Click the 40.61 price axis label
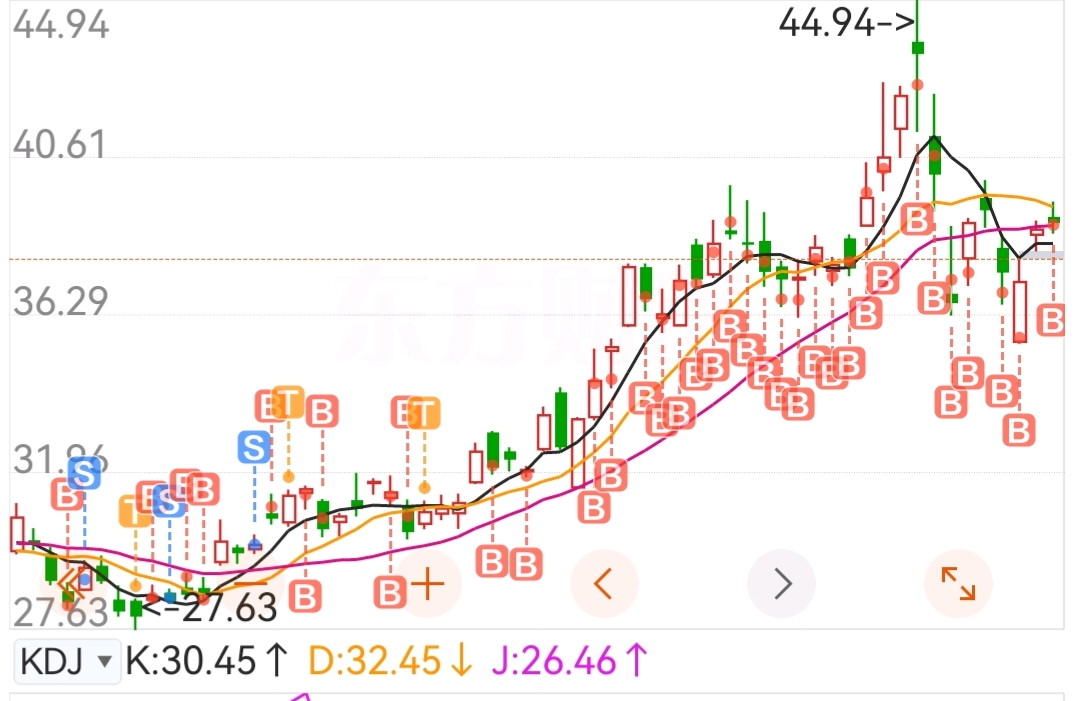Viewport: 1077px width, 701px height. [60, 146]
